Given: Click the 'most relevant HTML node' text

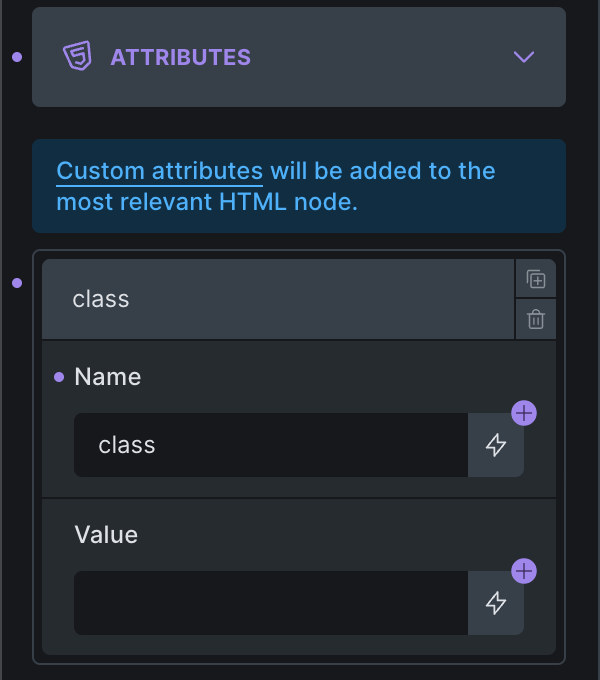Looking at the screenshot, I should coord(207,202).
